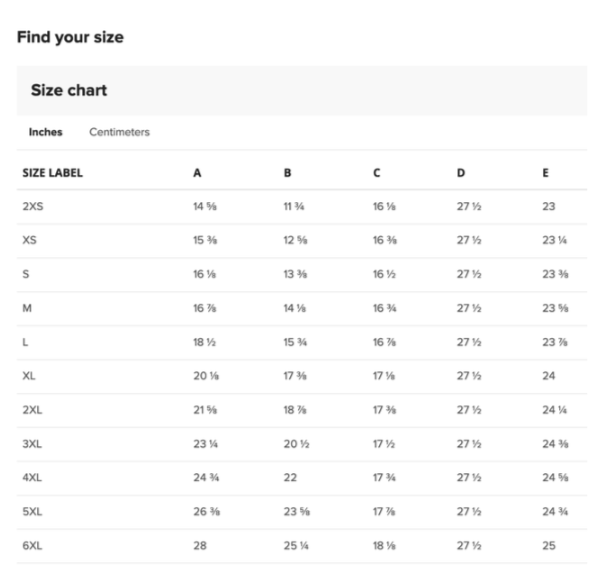Select the S size row label
Image resolution: width=604 pixels, height=575 pixels.
[x=25, y=275]
